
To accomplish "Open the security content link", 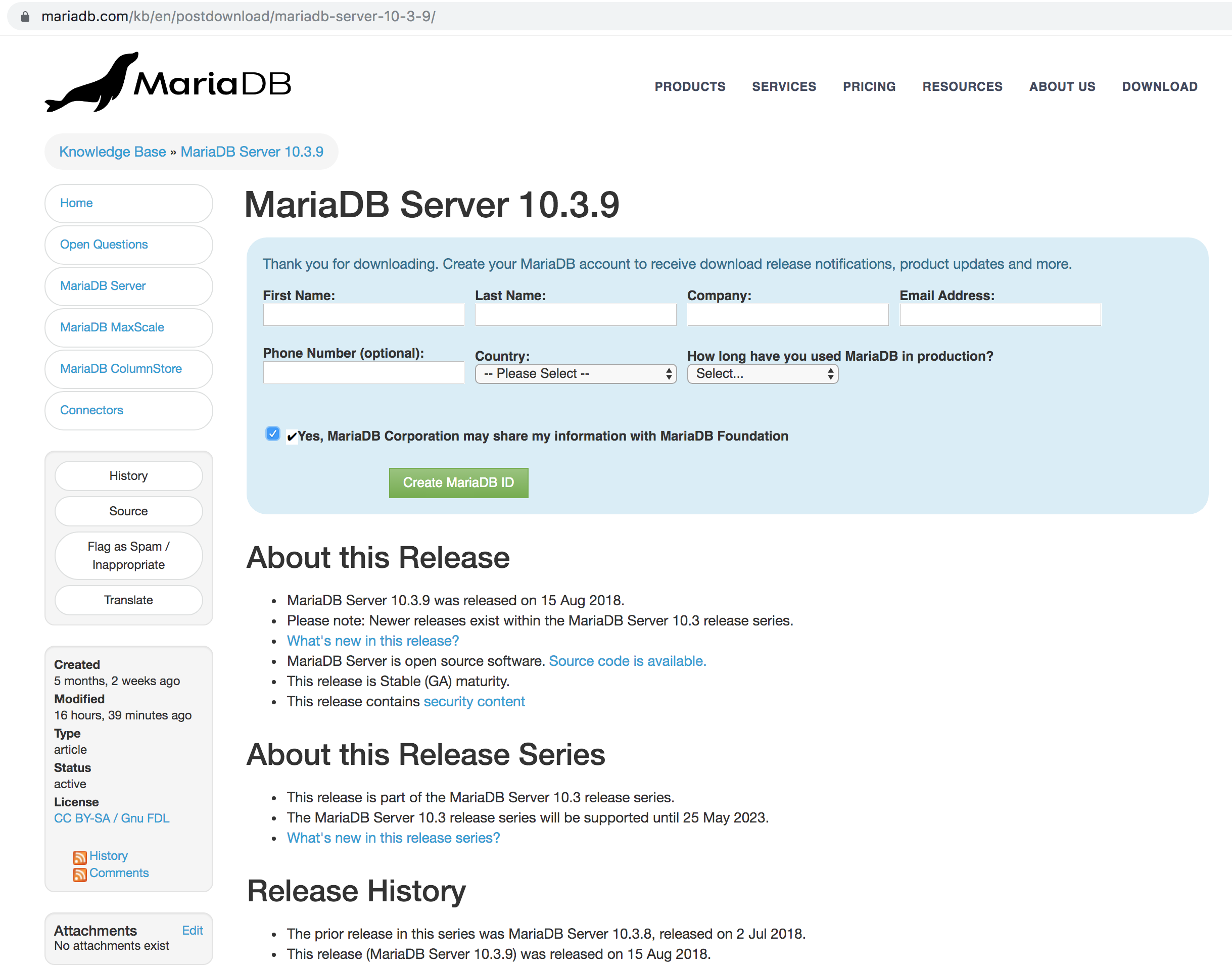I will (x=474, y=702).
